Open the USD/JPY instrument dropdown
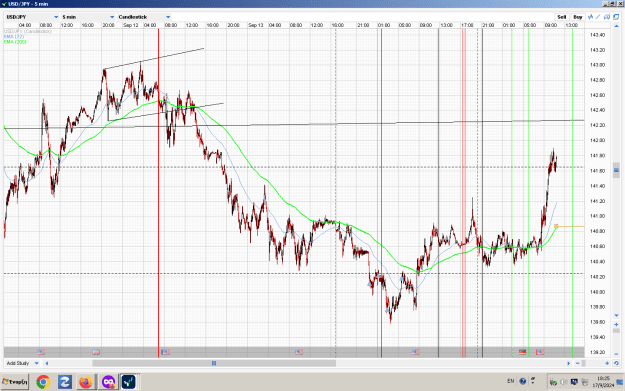The width and height of the screenshot is (625, 391). tap(32, 17)
